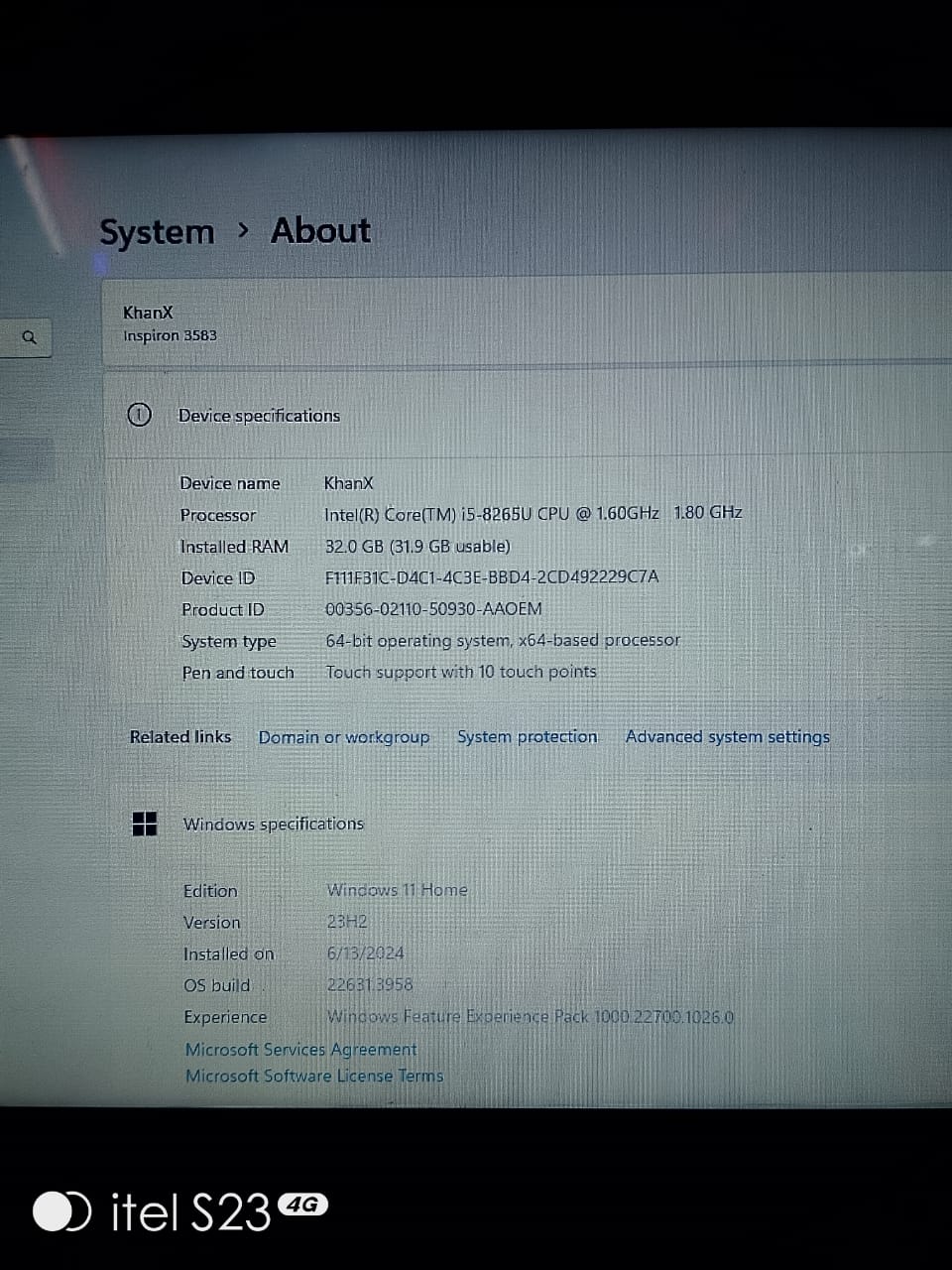The width and height of the screenshot is (952, 1270).
Task: Click the 32.0 GB installed RAM value
Action: click(417, 546)
